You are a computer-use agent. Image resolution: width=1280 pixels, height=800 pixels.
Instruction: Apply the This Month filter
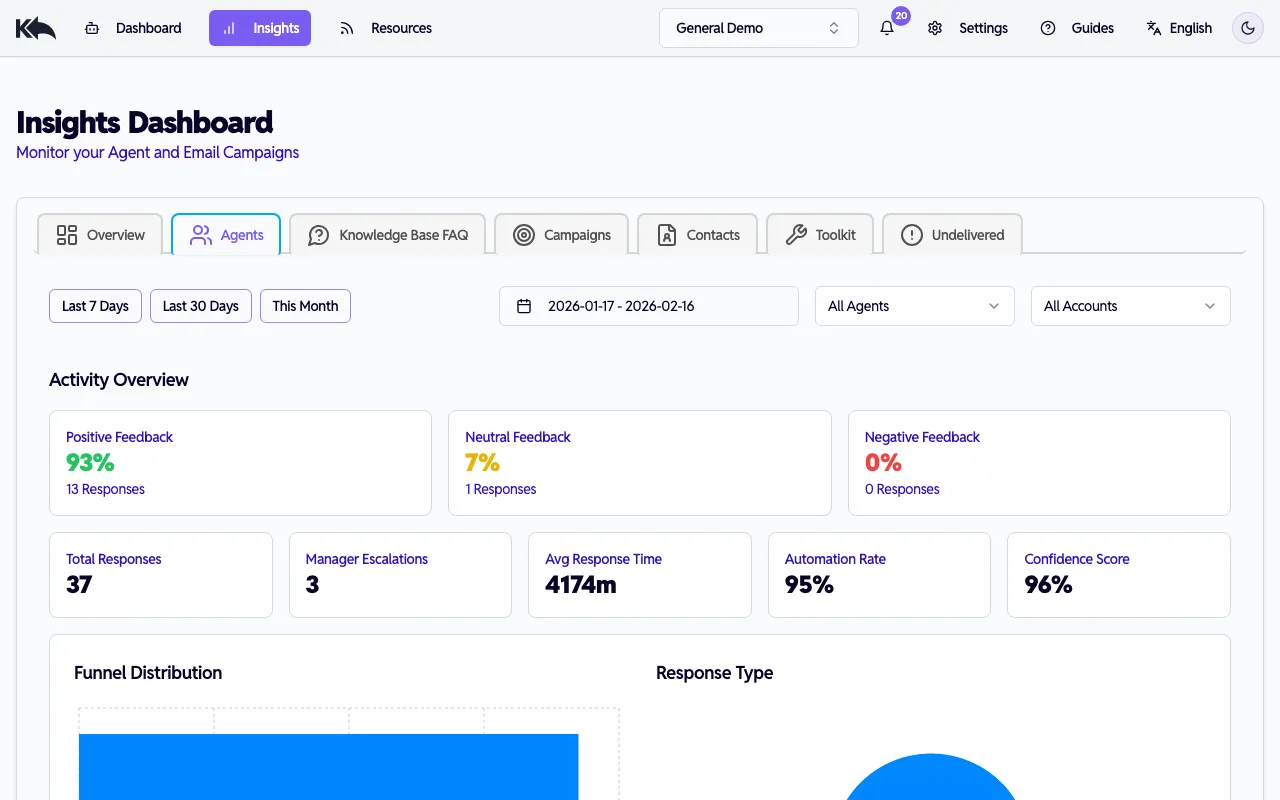tap(305, 306)
